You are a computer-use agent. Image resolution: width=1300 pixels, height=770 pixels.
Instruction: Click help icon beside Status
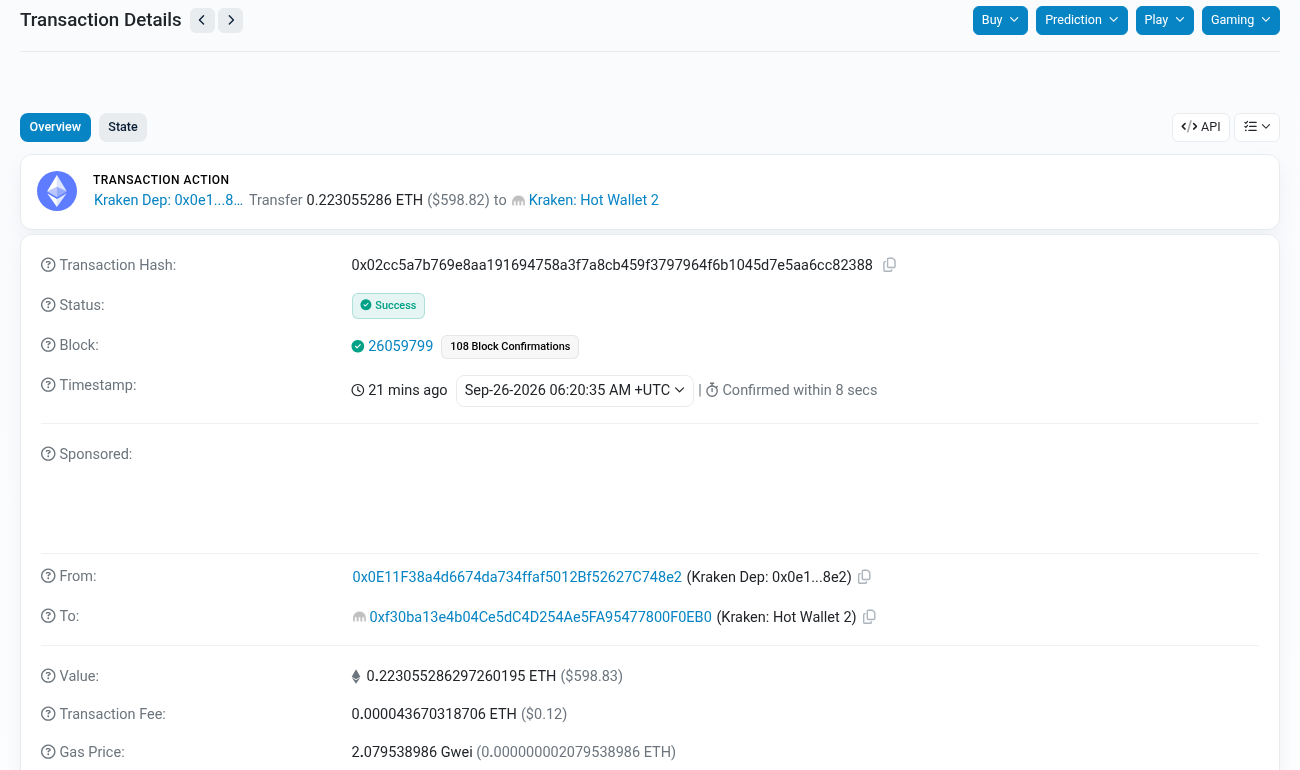pos(48,305)
